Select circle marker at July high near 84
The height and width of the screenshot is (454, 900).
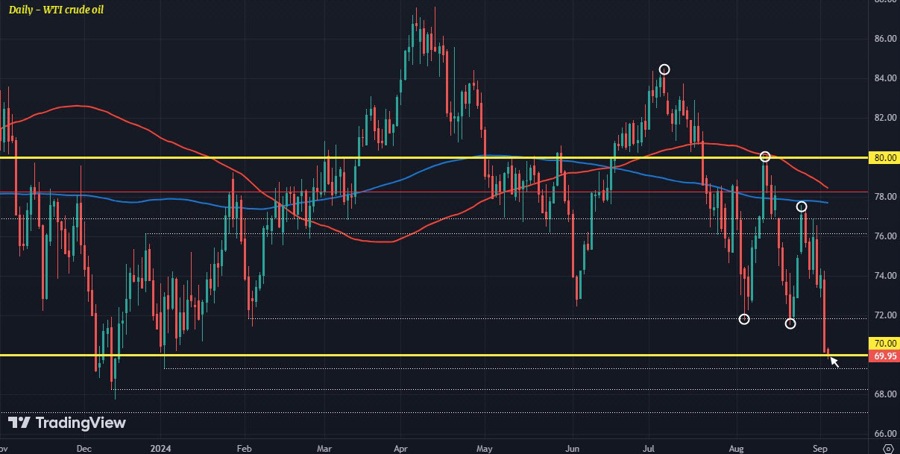click(x=664, y=69)
